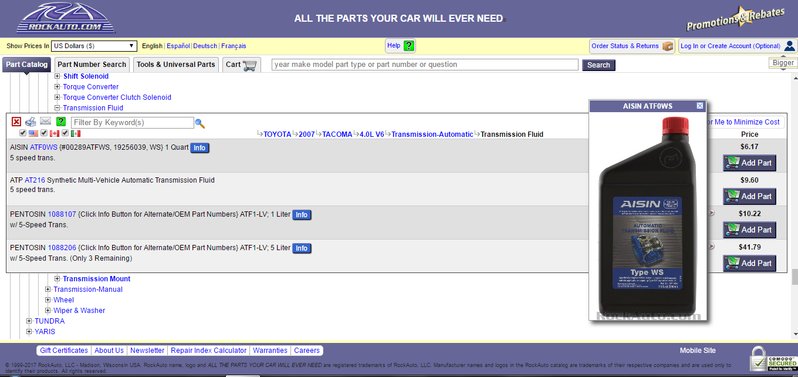
Task: Open the Repair Index Calculator link
Action: [x=209, y=351]
